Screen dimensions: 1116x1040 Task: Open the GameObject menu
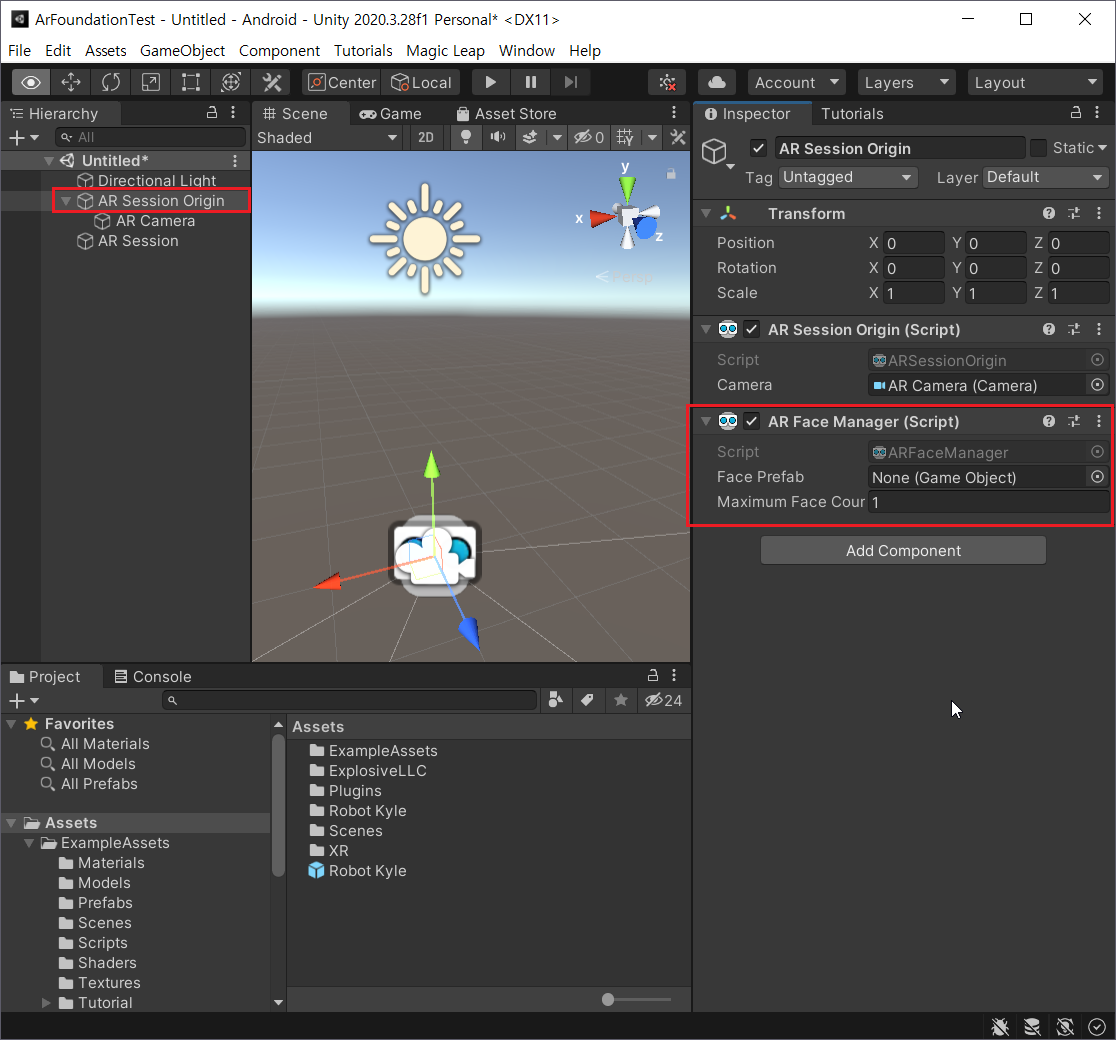pyautogui.click(x=182, y=51)
